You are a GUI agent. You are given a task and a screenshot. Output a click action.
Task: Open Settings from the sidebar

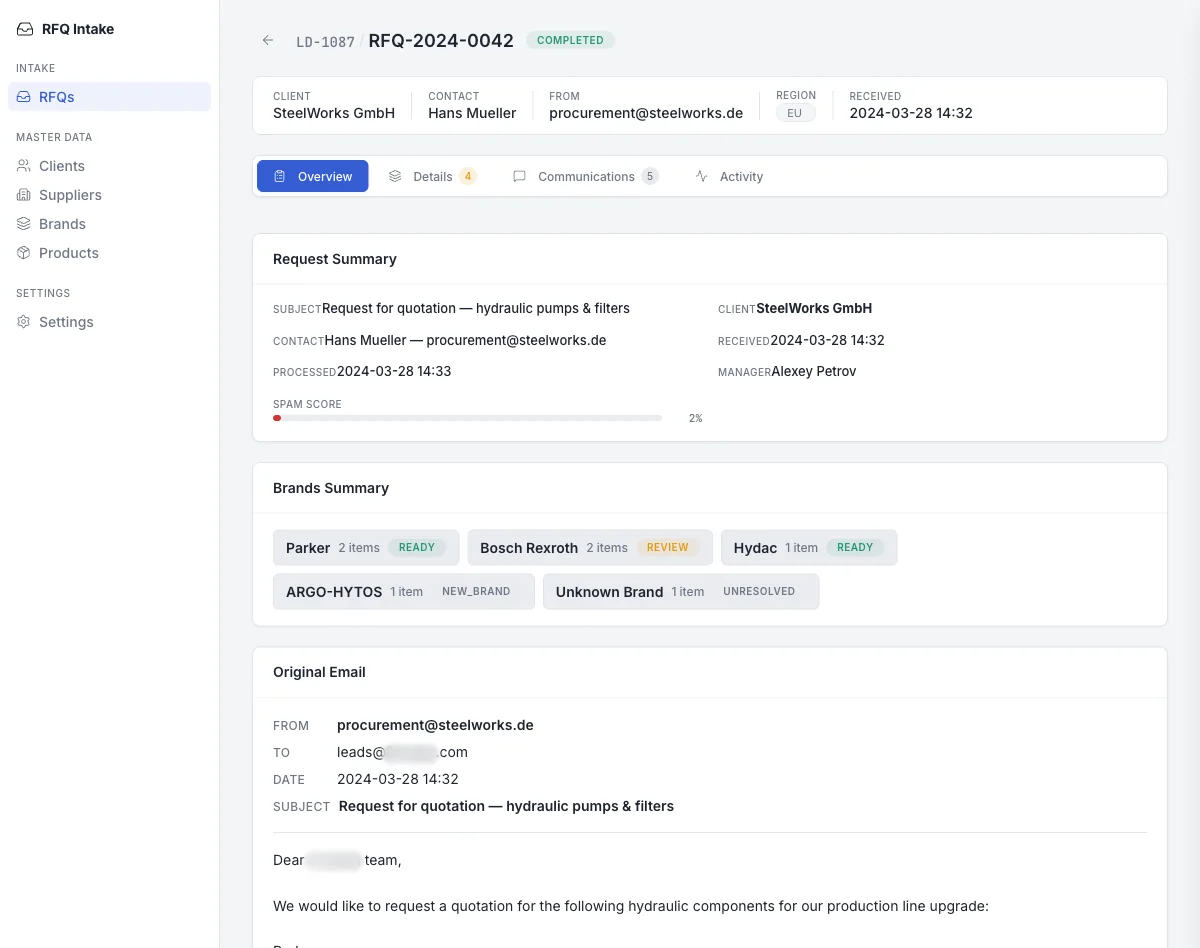(x=109, y=322)
